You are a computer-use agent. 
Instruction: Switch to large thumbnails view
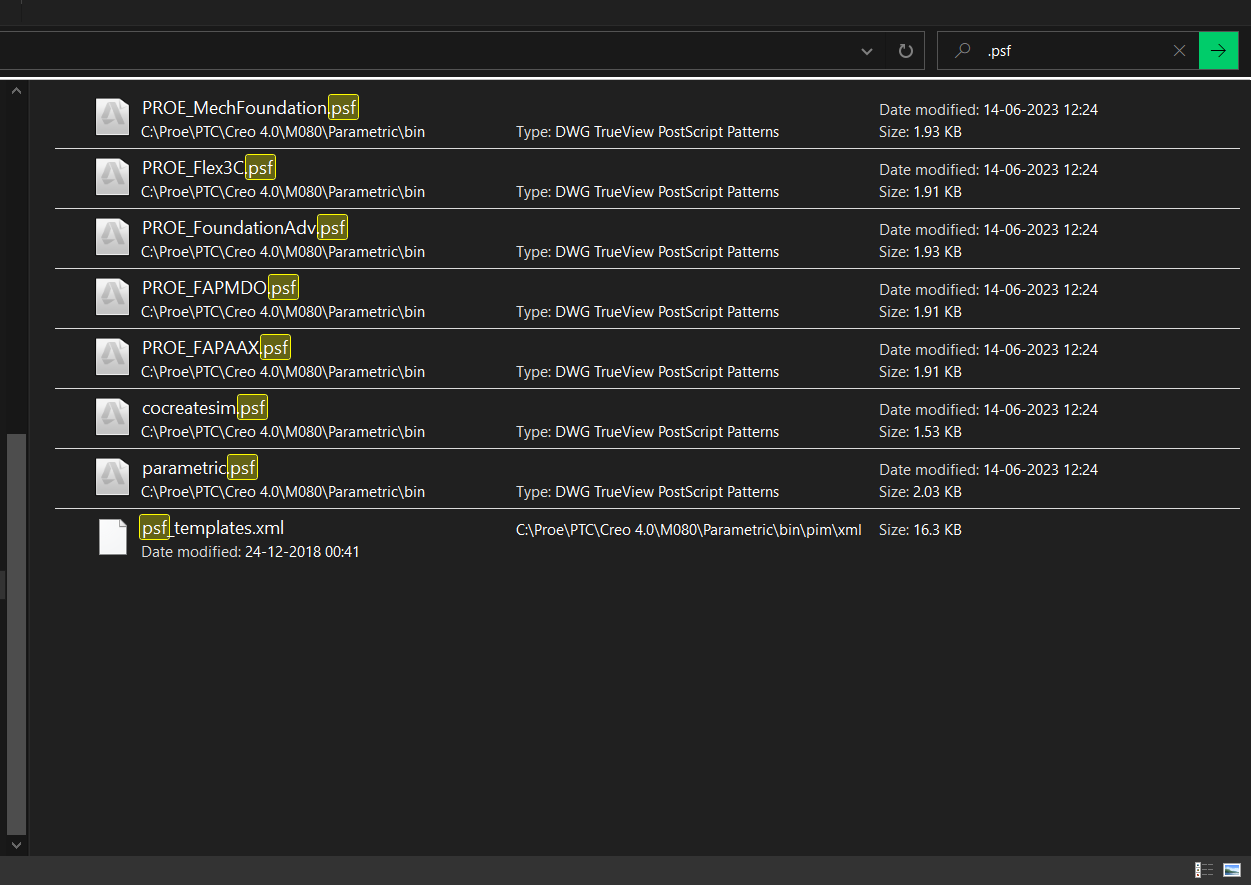tap(1233, 870)
